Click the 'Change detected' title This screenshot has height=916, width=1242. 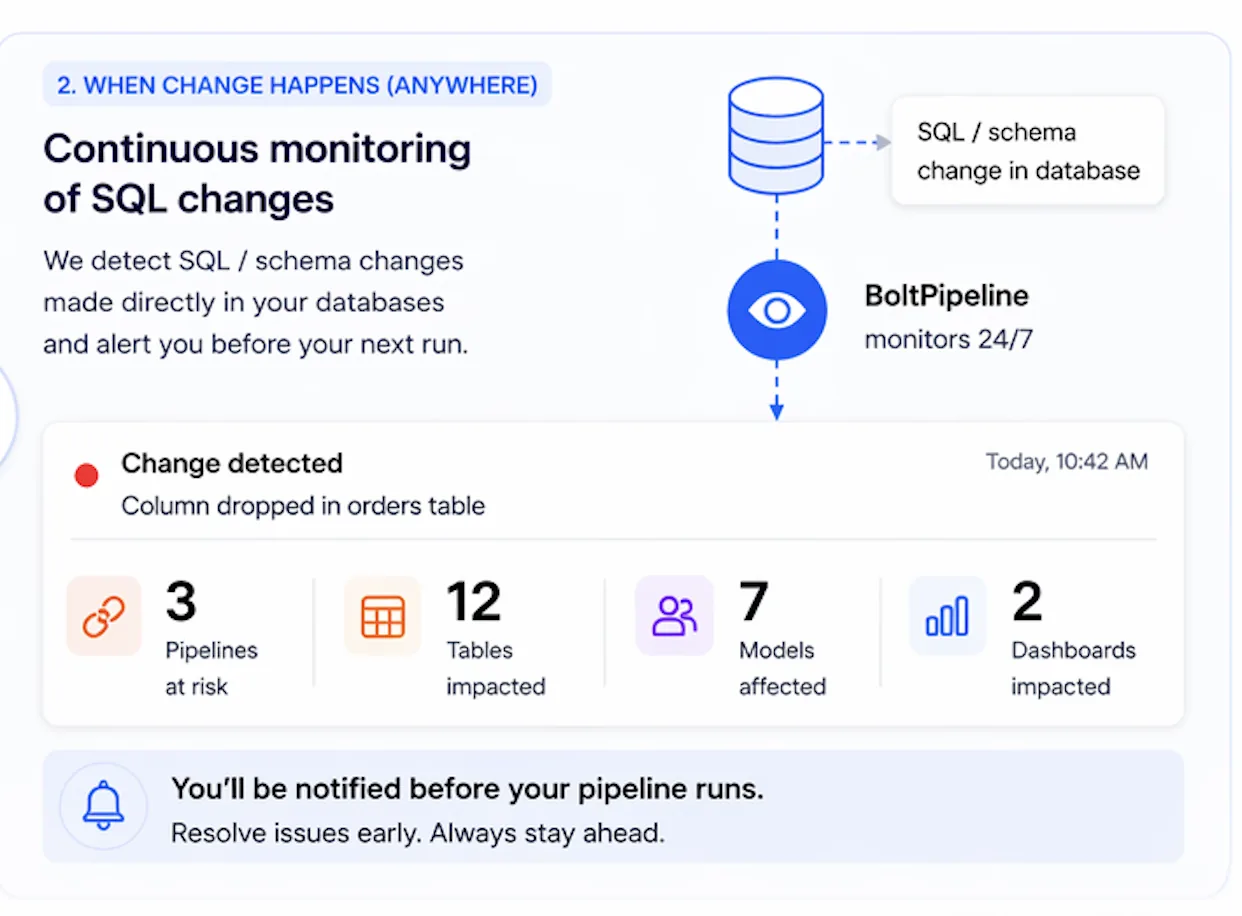tap(232, 463)
